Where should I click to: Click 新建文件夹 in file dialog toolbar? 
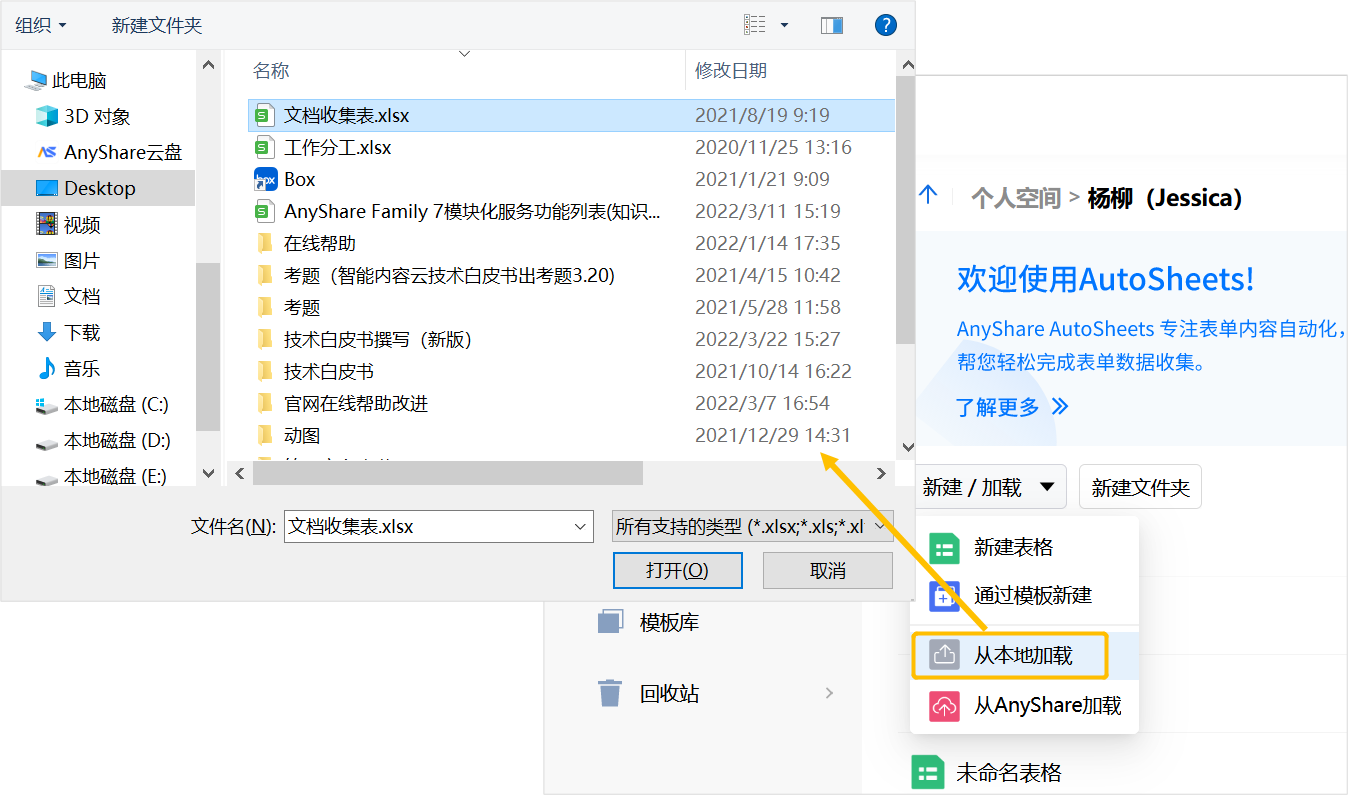click(x=157, y=25)
